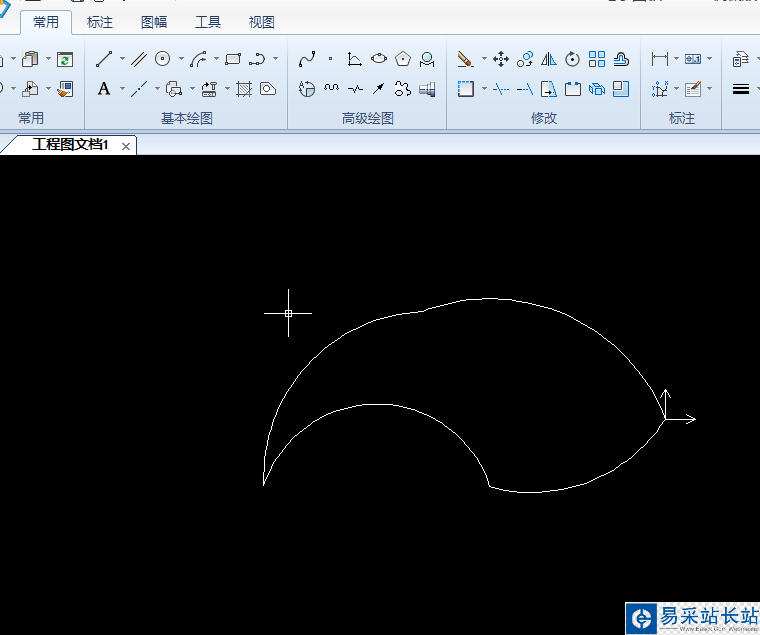Screen dimensions: 760x635
Task: Select the 工程图文档1 document tab
Action: coord(70,144)
